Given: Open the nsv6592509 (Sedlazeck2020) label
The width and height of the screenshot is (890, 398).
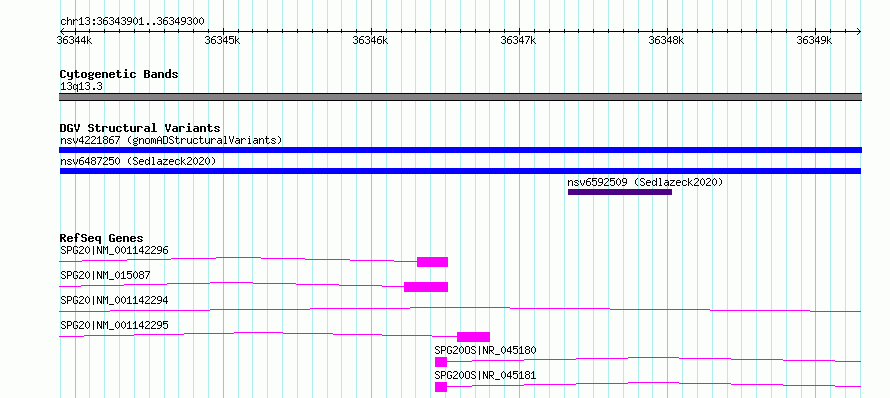Looking at the screenshot, I should (x=645, y=182).
